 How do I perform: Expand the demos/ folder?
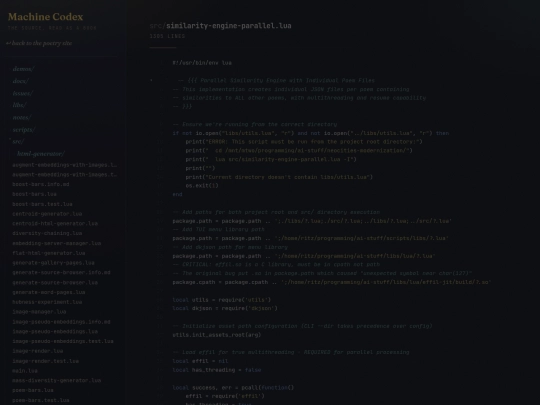[23, 69]
